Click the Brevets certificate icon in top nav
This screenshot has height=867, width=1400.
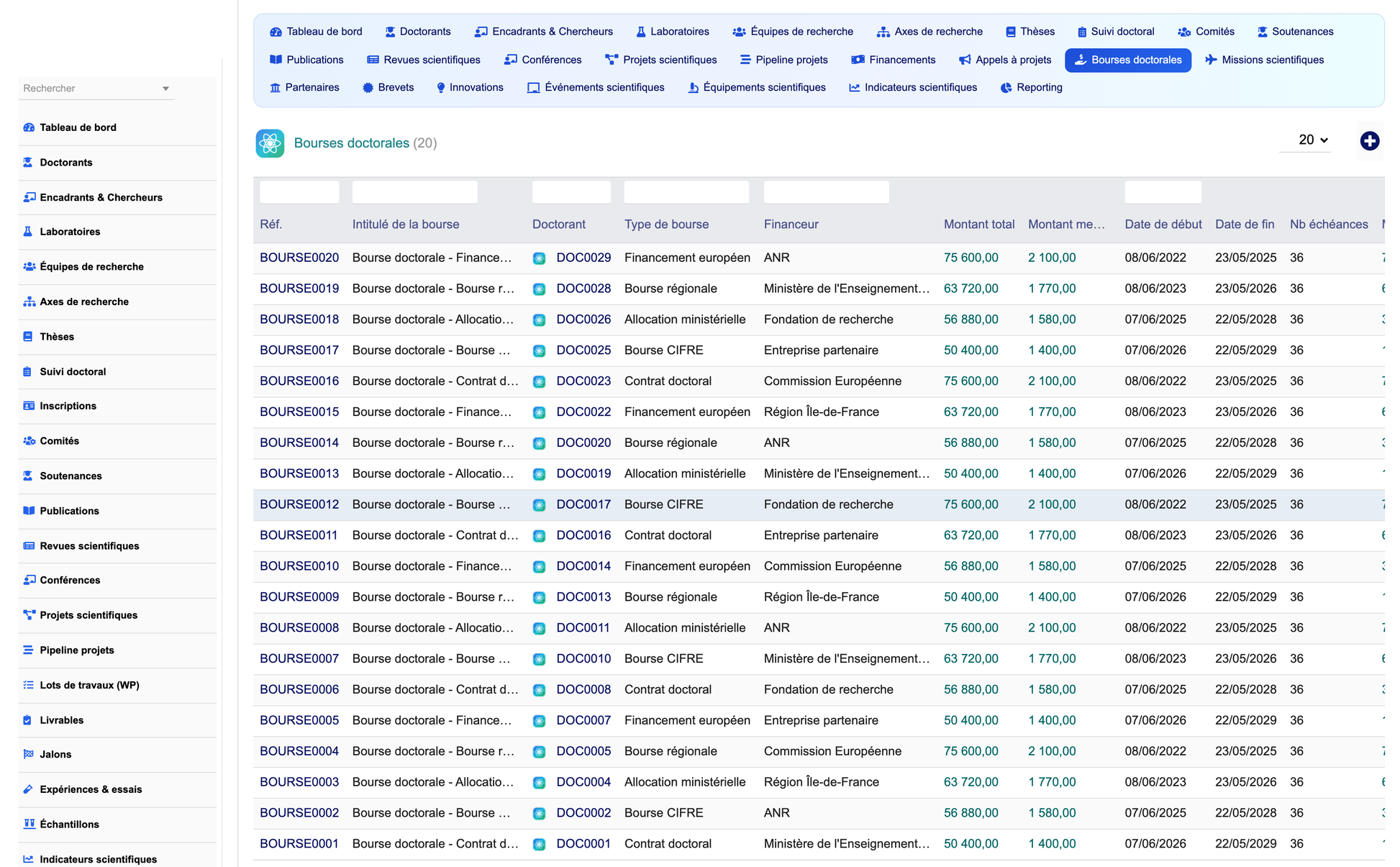point(368,88)
